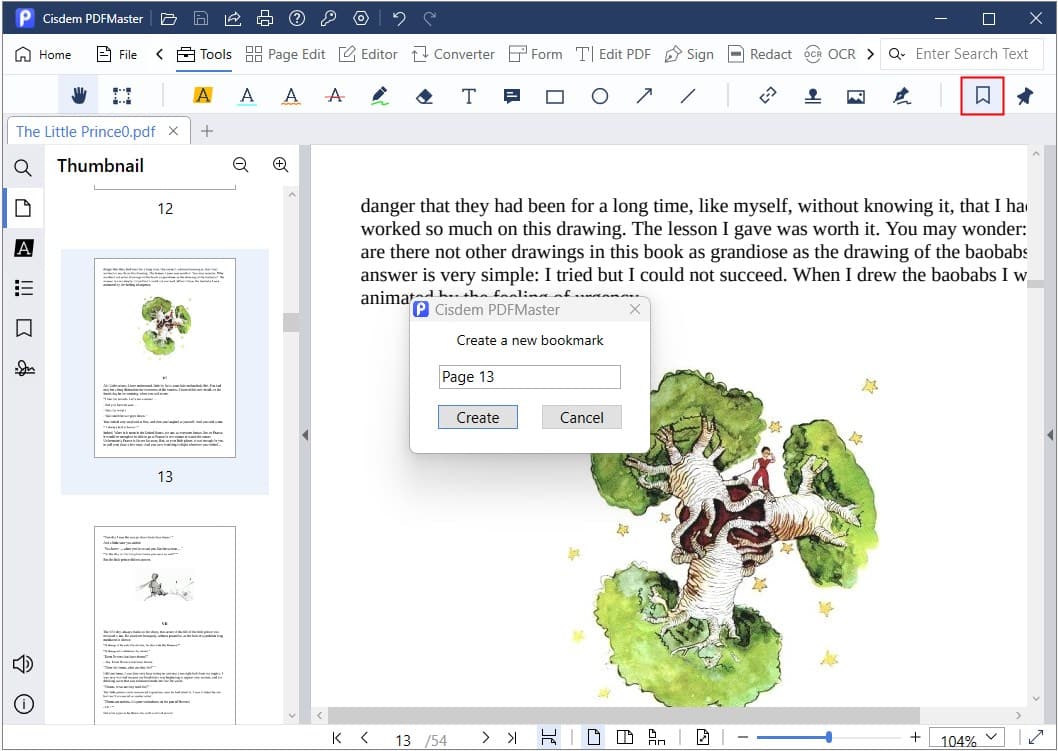Show page Thumbnail panel in sidebar
The width and height of the screenshot is (1058, 751).
point(23,208)
